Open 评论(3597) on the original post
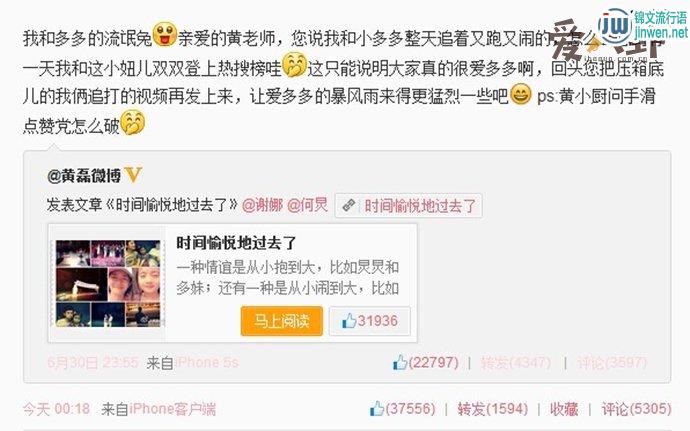Image resolution: width=690 pixels, height=431 pixels. coord(612,363)
